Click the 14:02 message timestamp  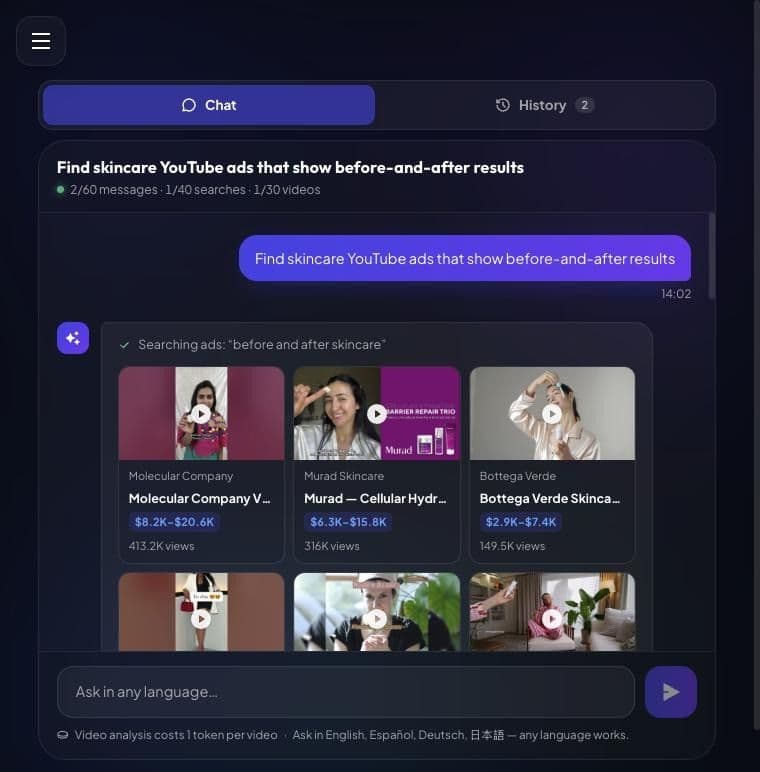coord(676,294)
